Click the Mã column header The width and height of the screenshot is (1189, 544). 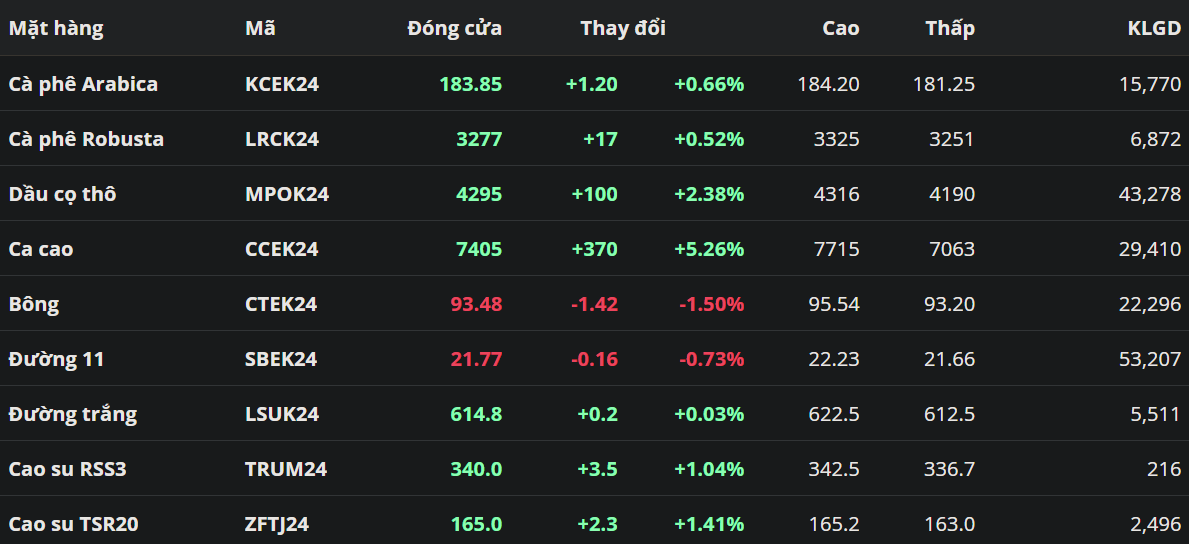[x=260, y=29]
